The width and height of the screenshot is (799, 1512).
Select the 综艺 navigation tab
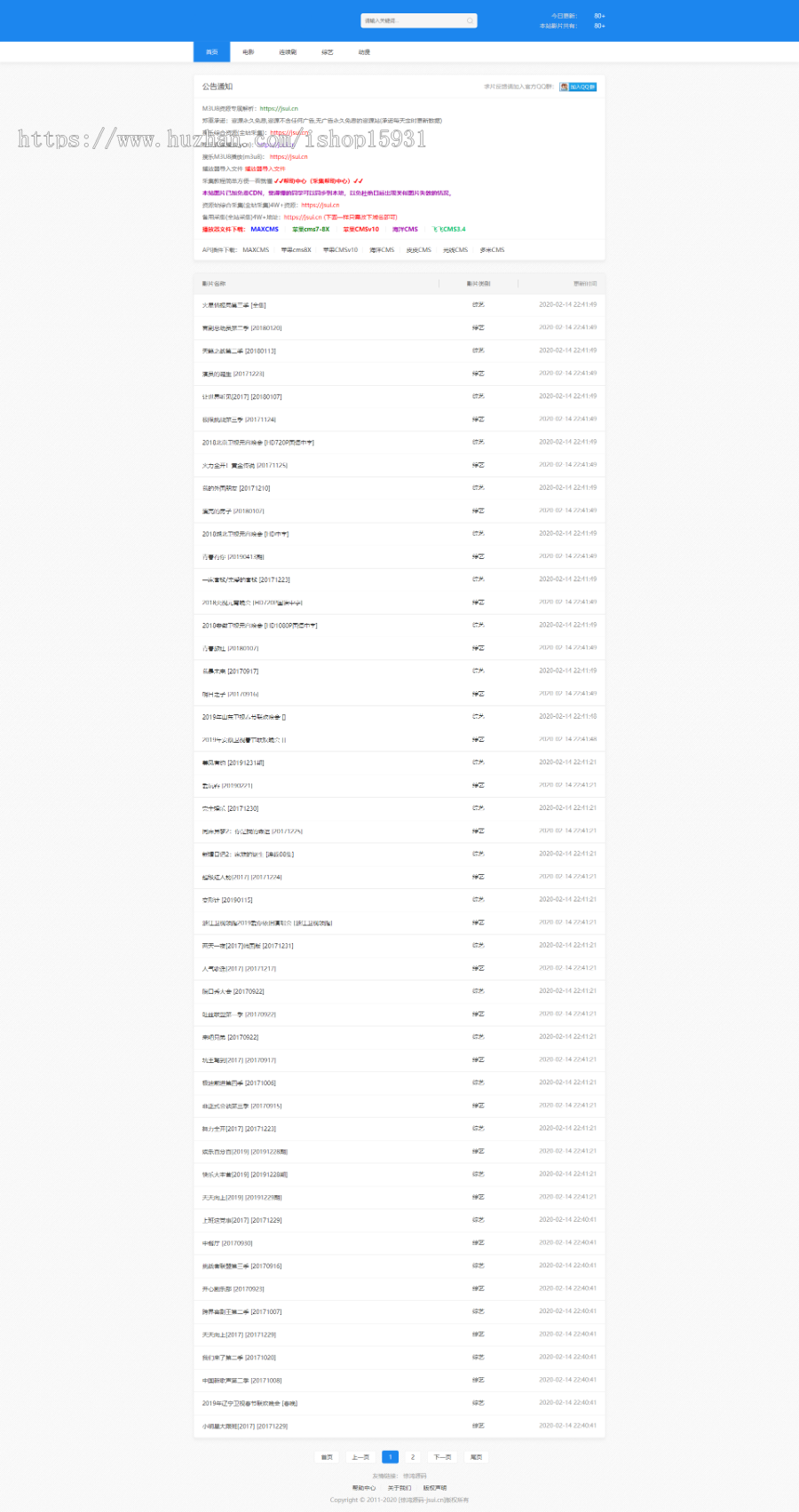[327, 52]
